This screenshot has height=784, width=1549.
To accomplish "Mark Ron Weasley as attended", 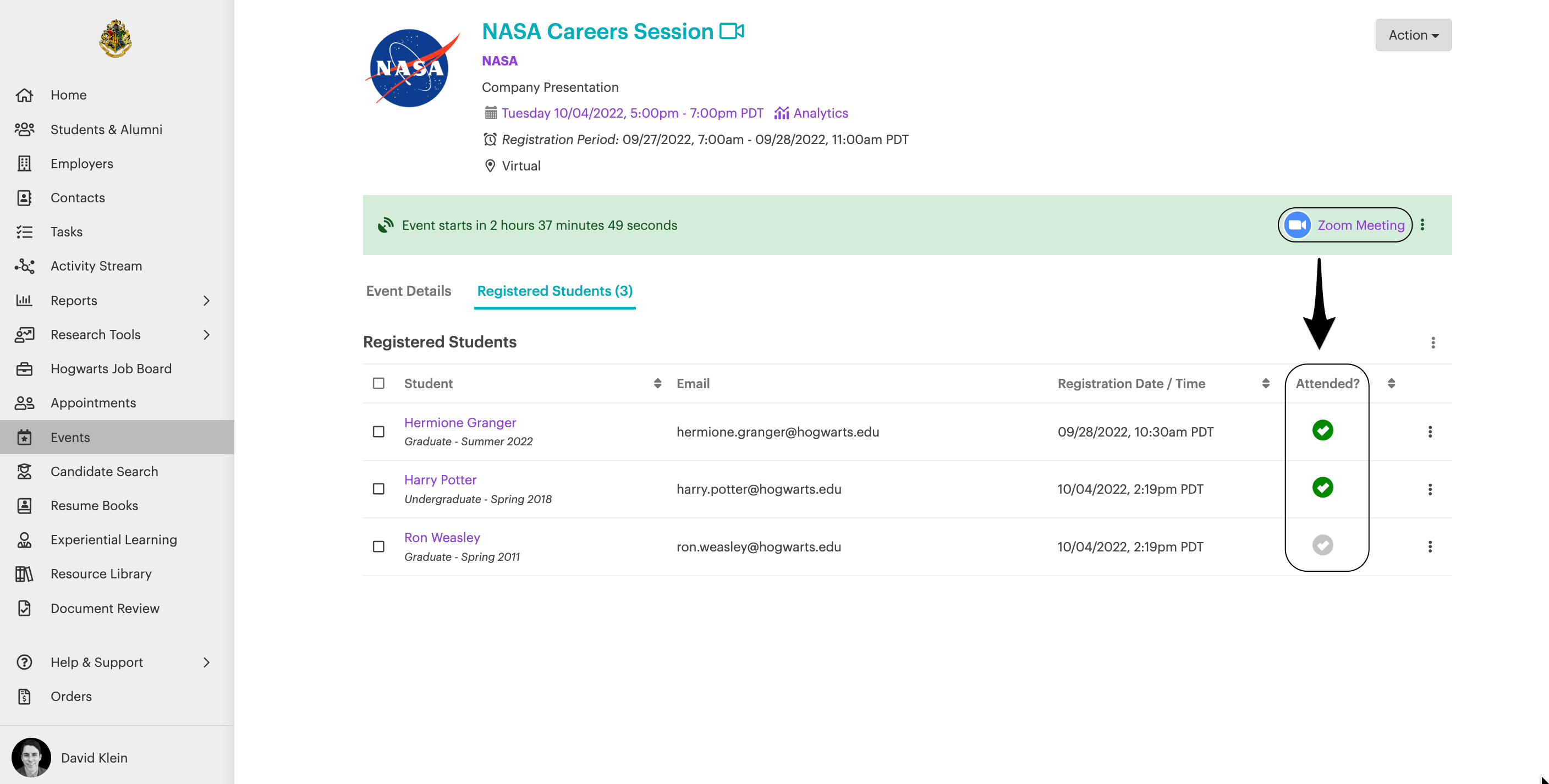I will coord(1322,545).
